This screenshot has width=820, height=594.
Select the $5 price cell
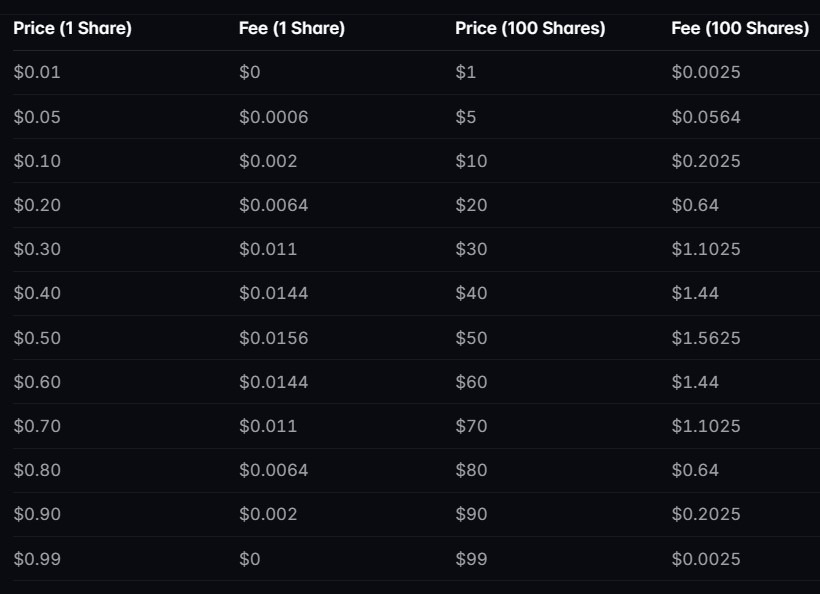[465, 117]
